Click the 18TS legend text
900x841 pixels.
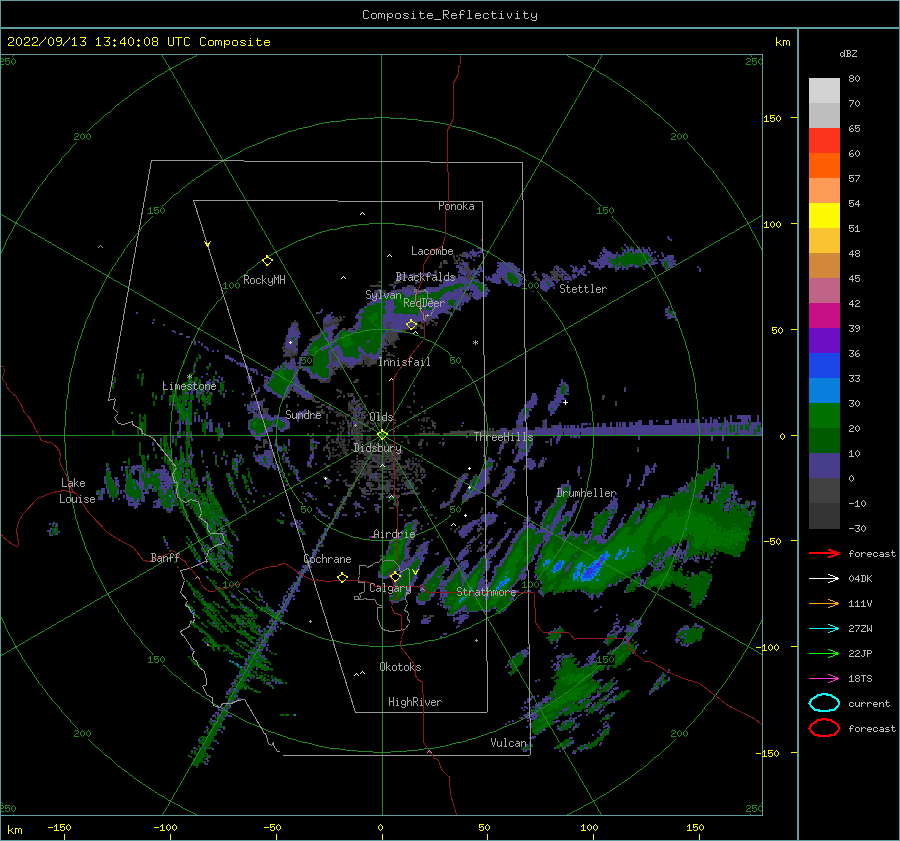(860, 679)
